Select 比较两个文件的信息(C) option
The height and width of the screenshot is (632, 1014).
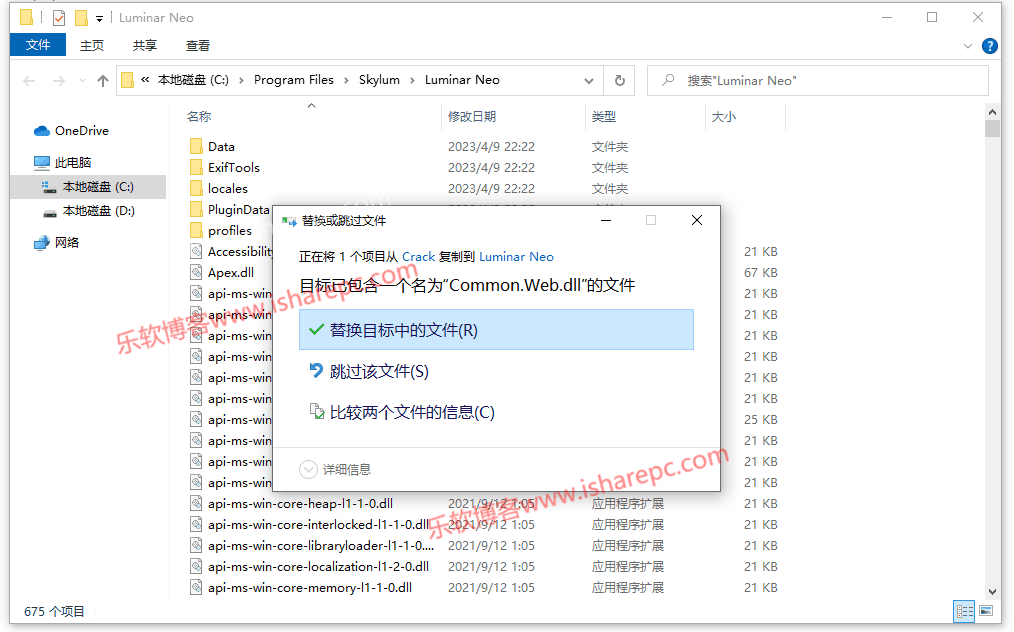point(411,412)
